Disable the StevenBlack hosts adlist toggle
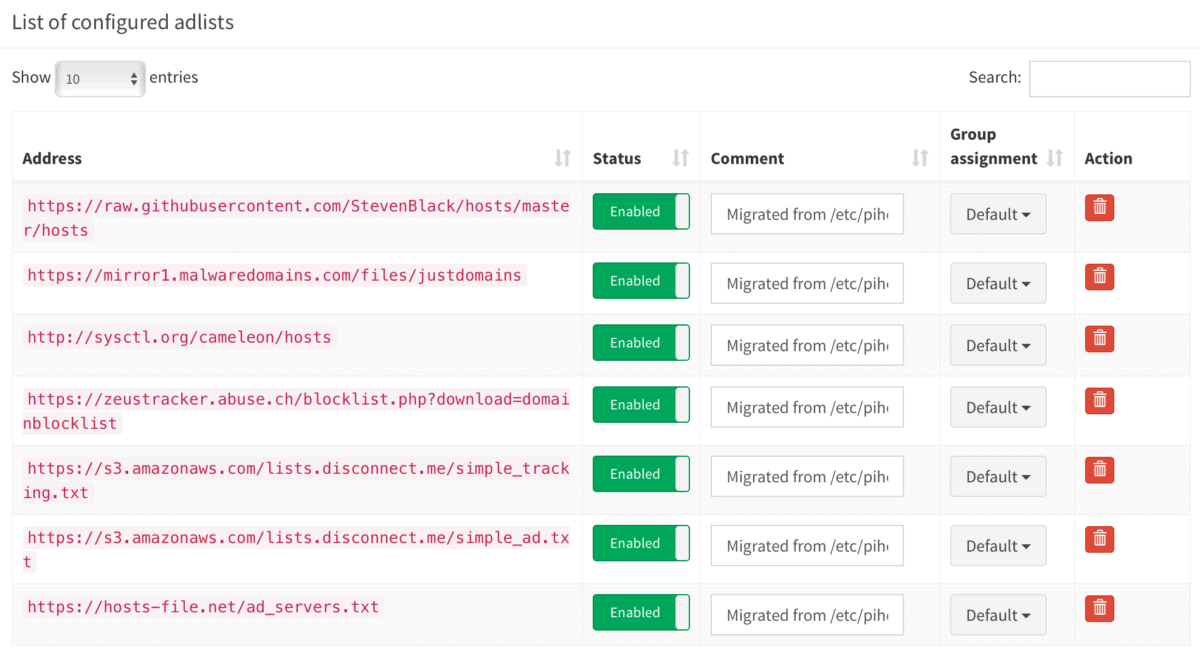Image resolution: width=1200 pixels, height=650 pixels. point(641,212)
